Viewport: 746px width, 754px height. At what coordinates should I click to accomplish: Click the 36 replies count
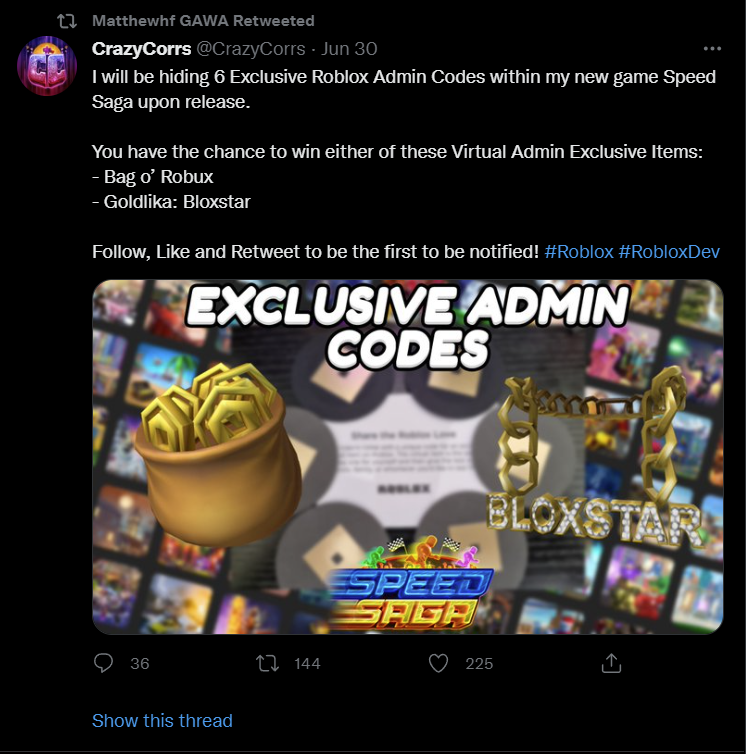pyautogui.click(x=139, y=664)
